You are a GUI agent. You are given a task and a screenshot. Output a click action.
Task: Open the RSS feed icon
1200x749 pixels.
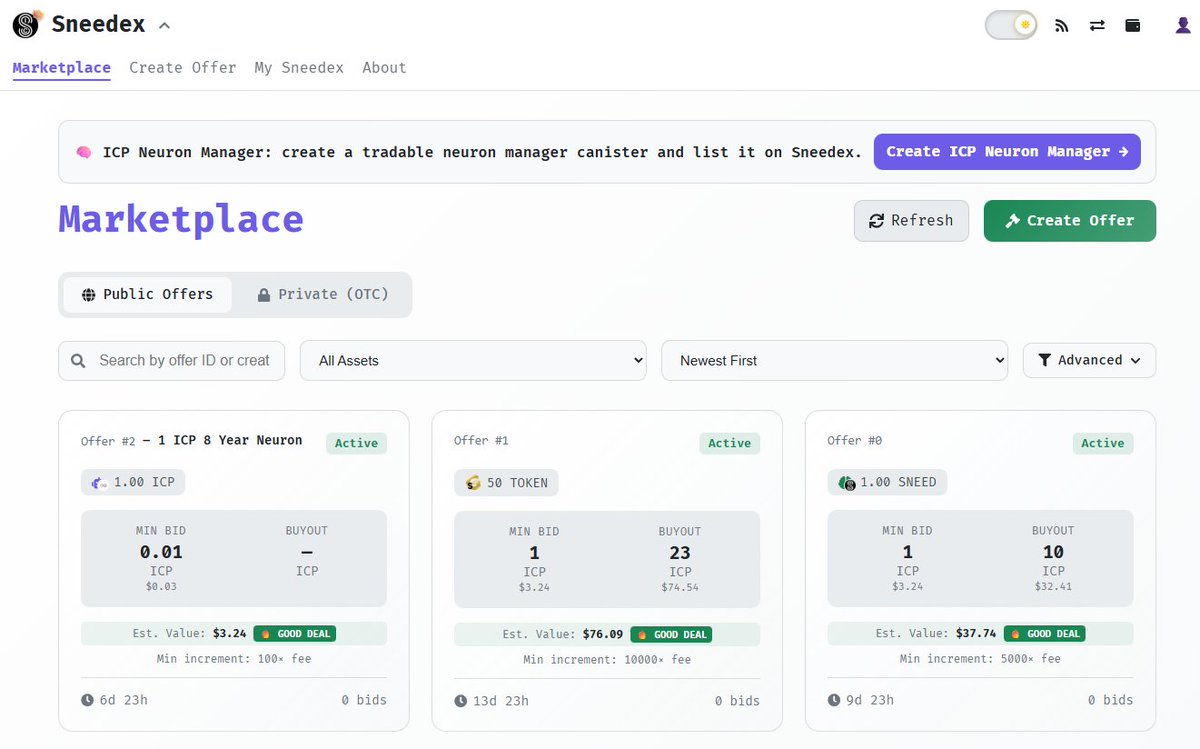1062,26
